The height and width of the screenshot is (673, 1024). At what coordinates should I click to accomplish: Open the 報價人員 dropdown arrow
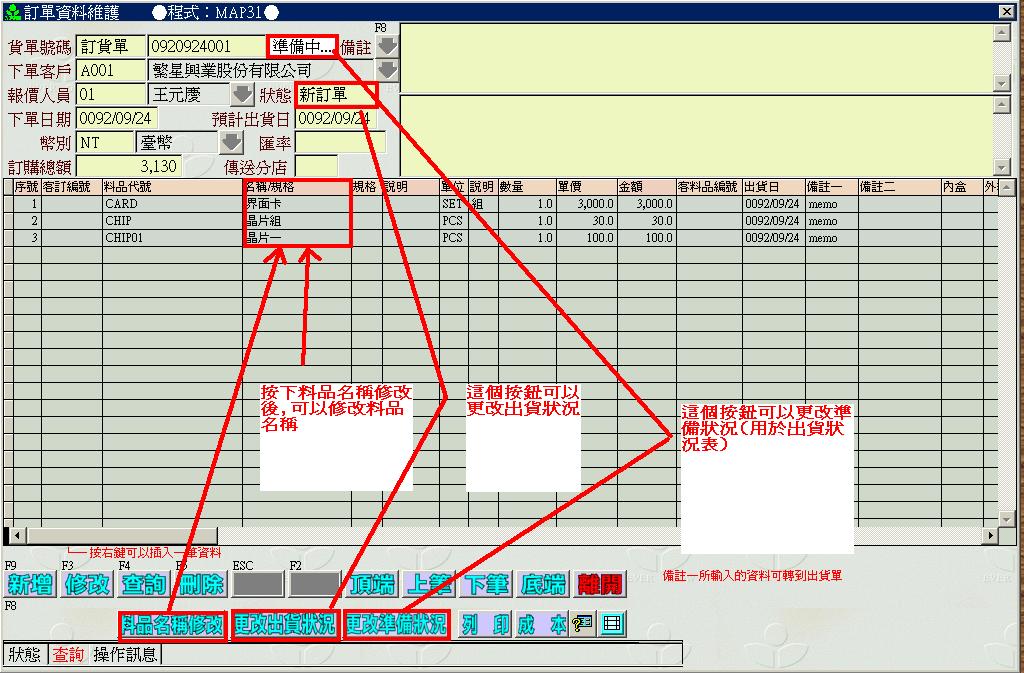242,95
